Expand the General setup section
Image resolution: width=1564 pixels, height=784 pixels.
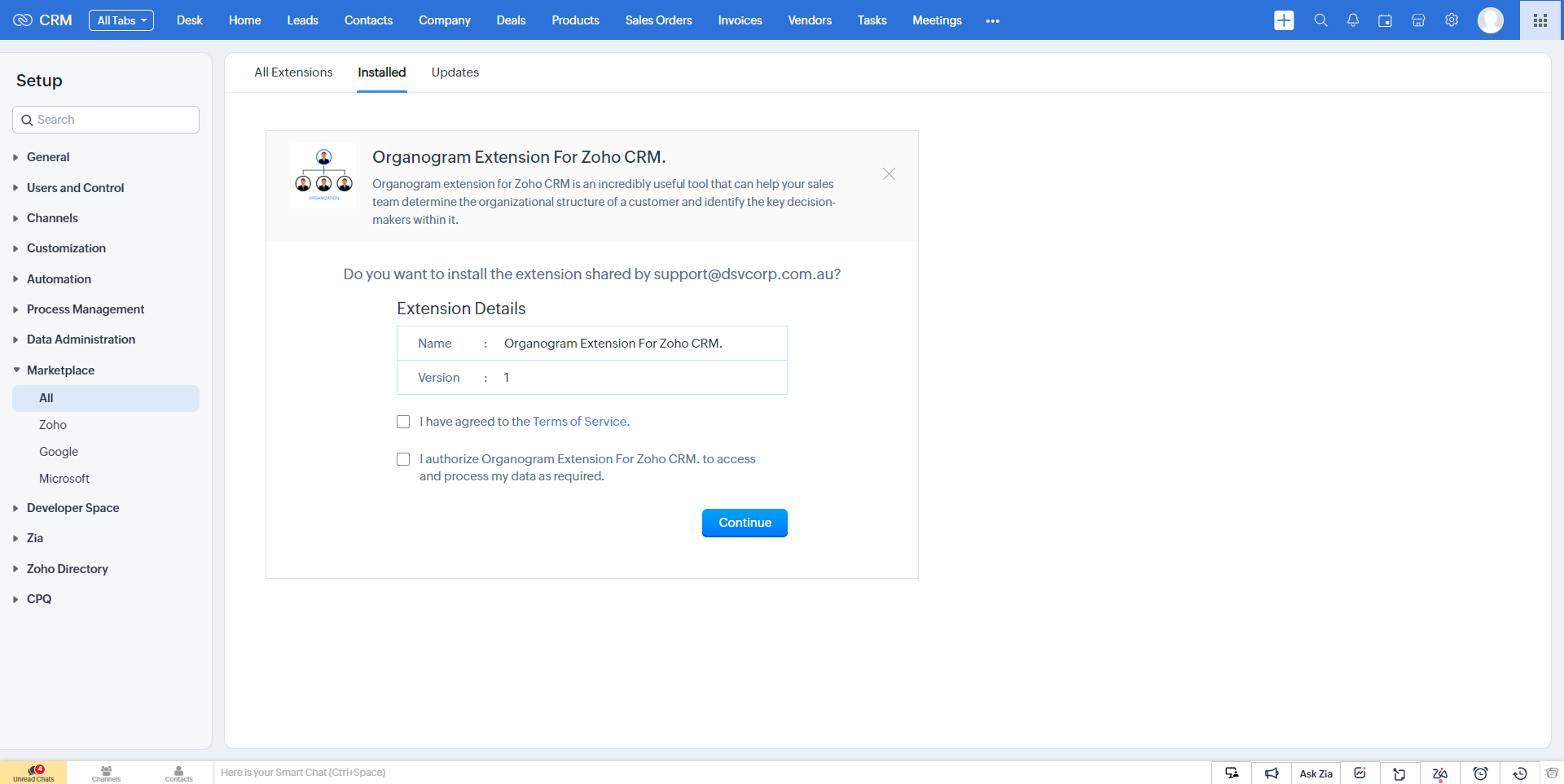click(x=48, y=157)
